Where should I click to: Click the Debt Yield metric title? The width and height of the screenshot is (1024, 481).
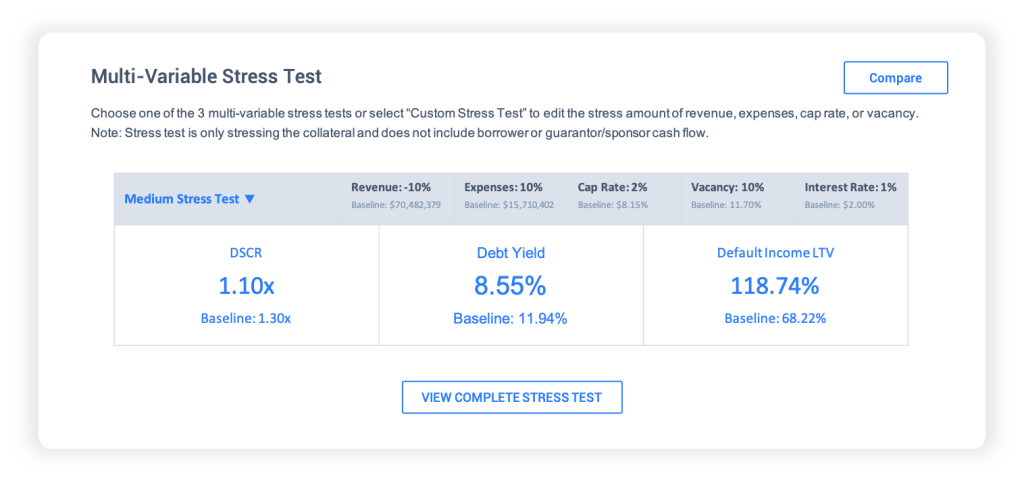click(x=510, y=253)
